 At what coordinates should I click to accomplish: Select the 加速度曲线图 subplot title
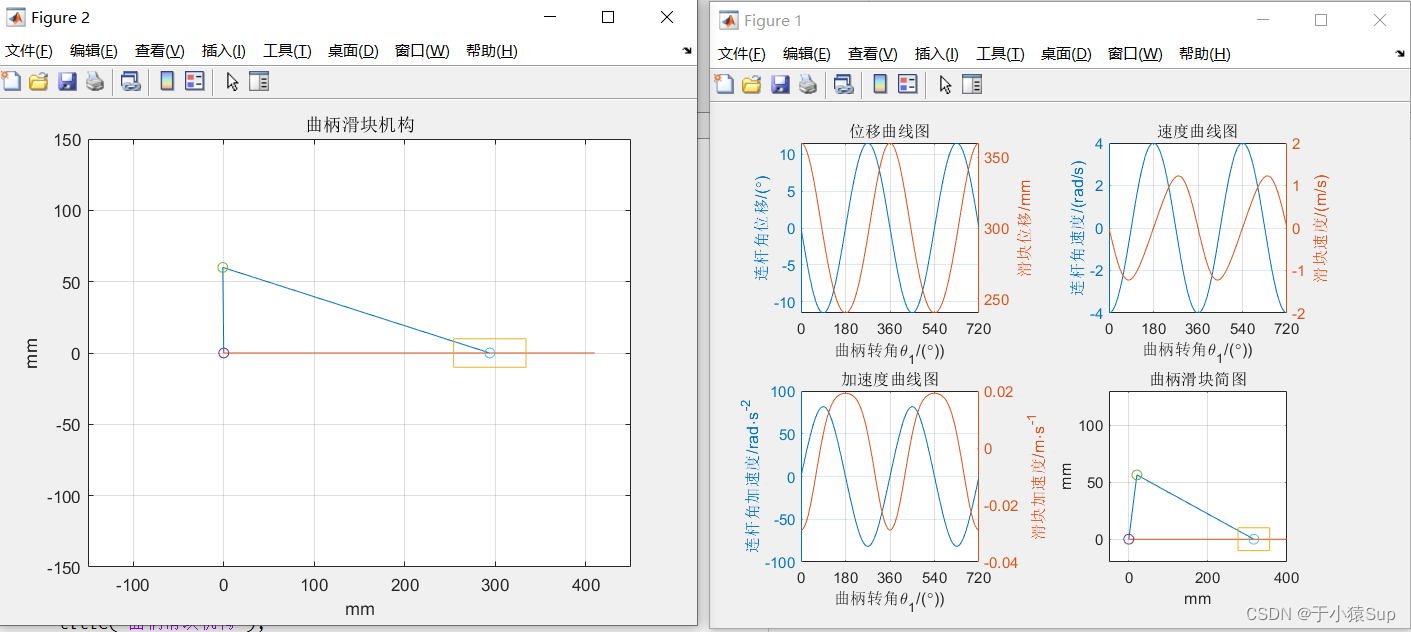click(x=890, y=379)
